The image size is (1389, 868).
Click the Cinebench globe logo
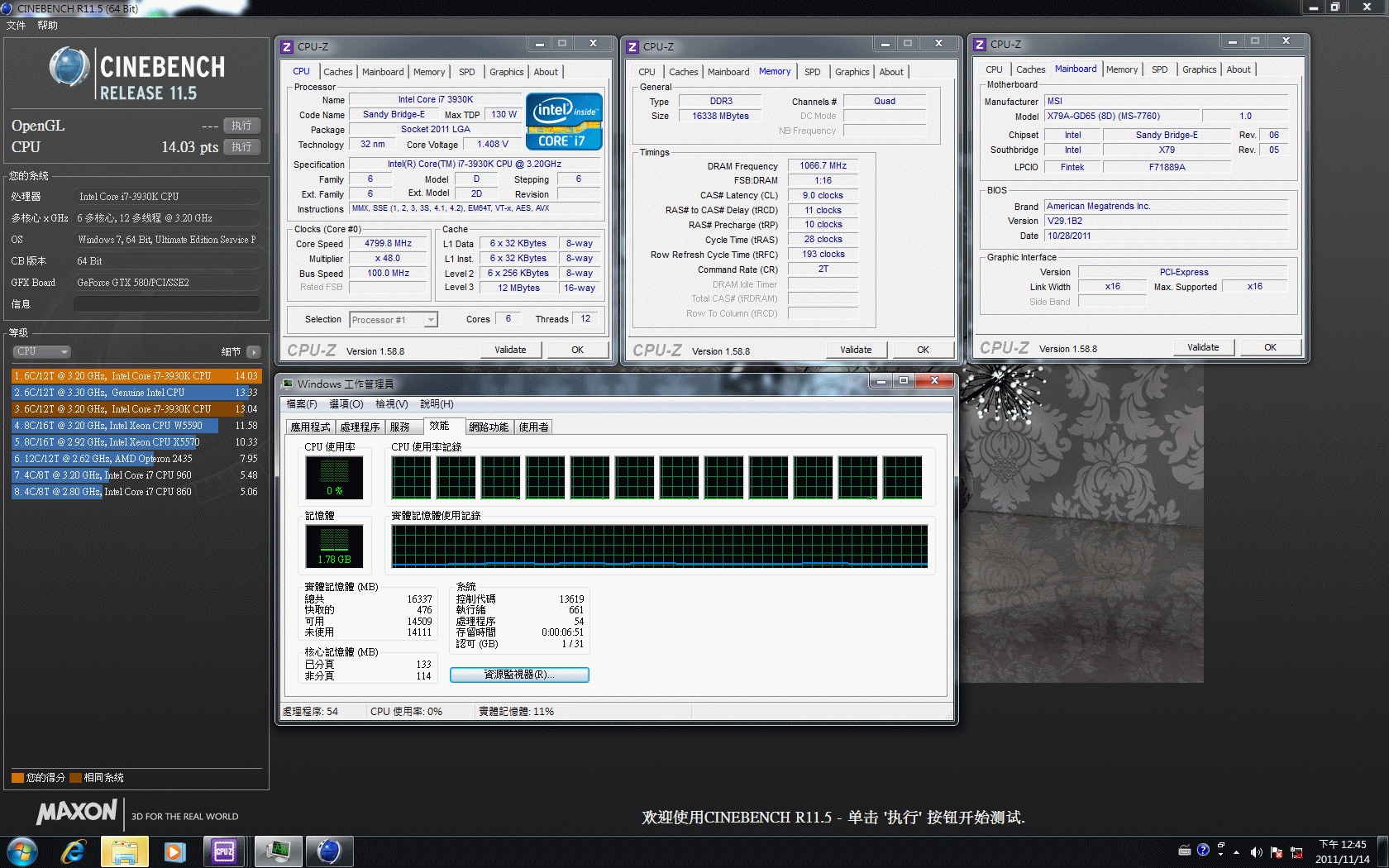pos(69,67)
